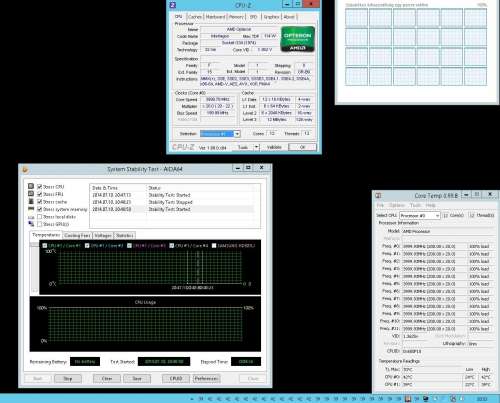This screenshot has width=500, height=403.
Task: Toggle the Stress system memory checkbox
Action: [39, 209]
